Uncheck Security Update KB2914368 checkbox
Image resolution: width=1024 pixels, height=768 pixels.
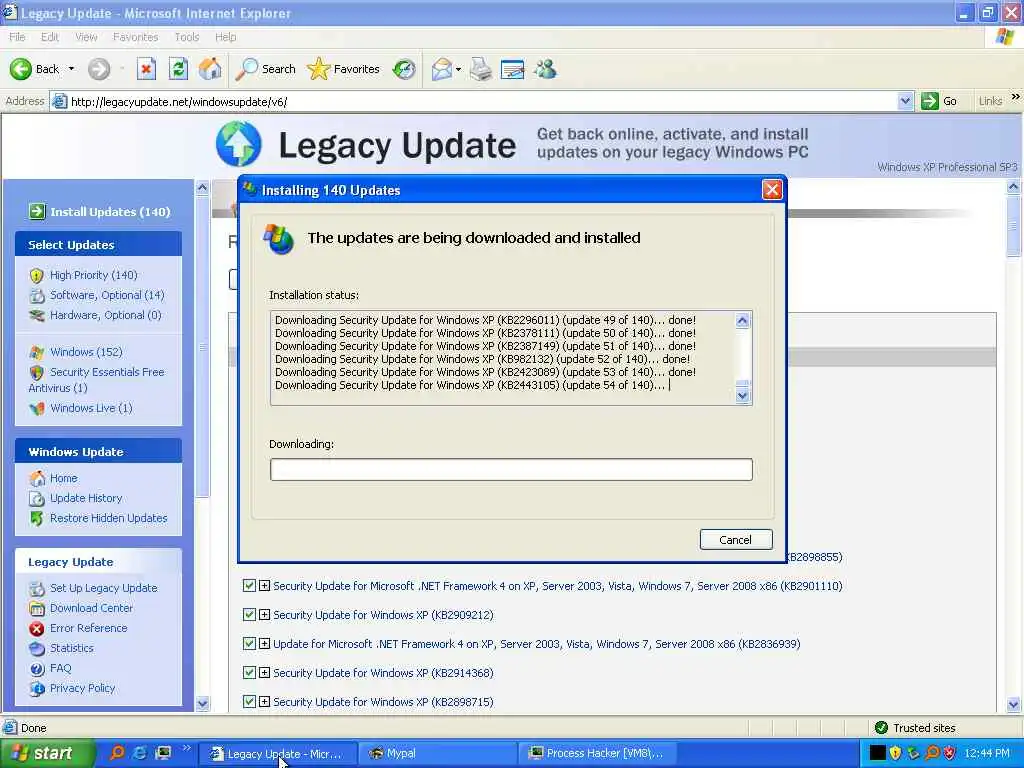pos(249,672)
